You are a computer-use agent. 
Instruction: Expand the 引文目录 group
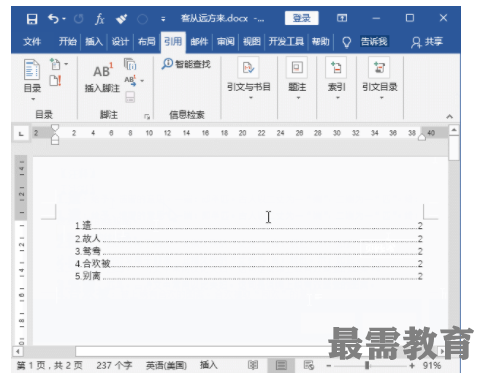tap(380, 78)
